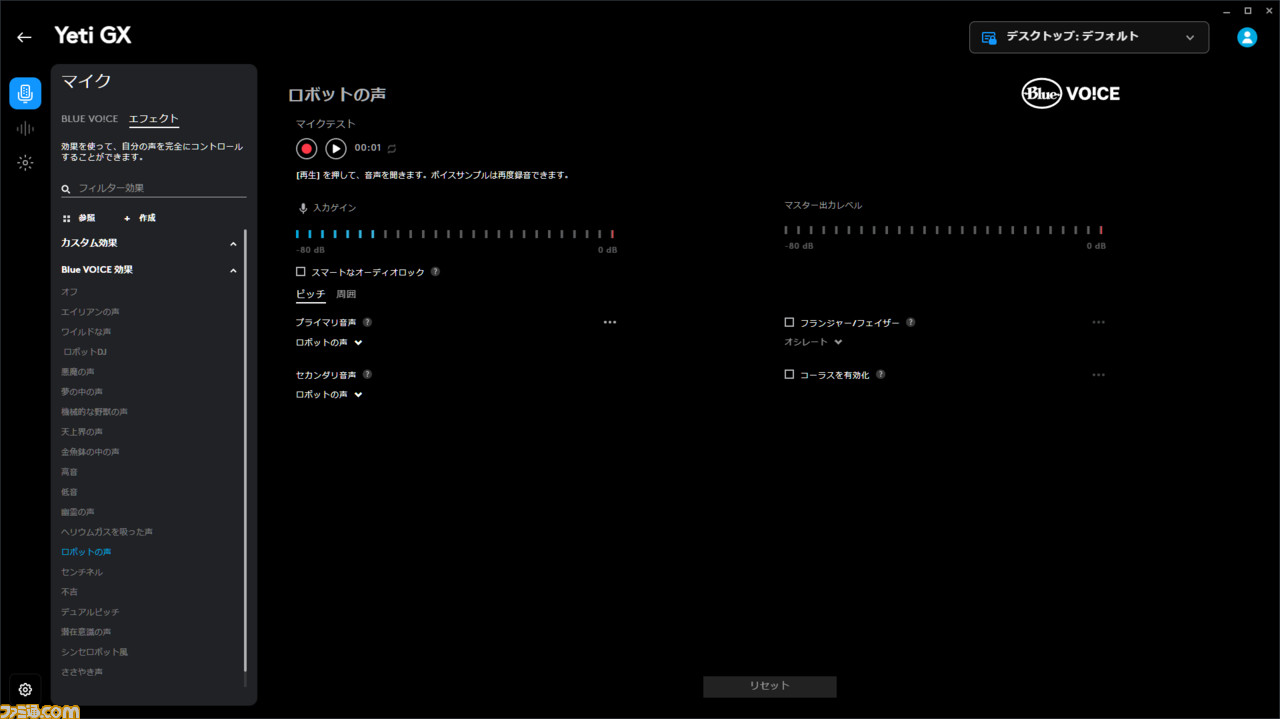This screenshot has width=1280, height=719.
Task: Select the 高音 effect
Action: [x=69, y=472]
